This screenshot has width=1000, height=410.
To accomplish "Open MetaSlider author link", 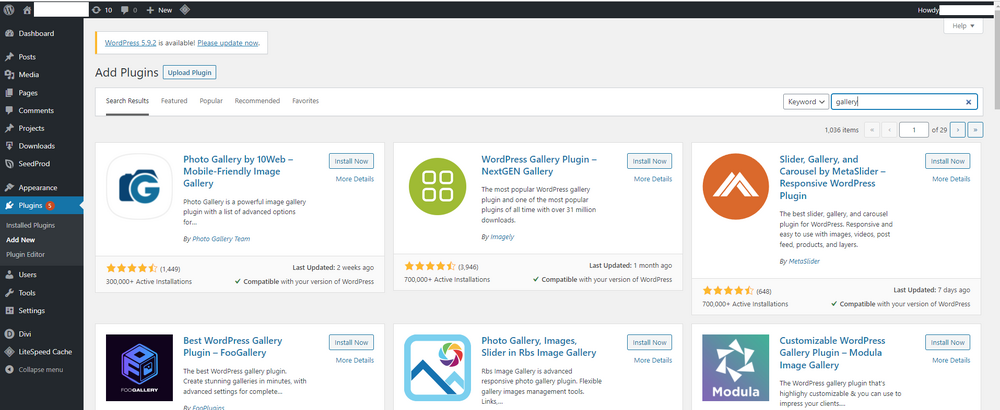I will pos(804,261).
